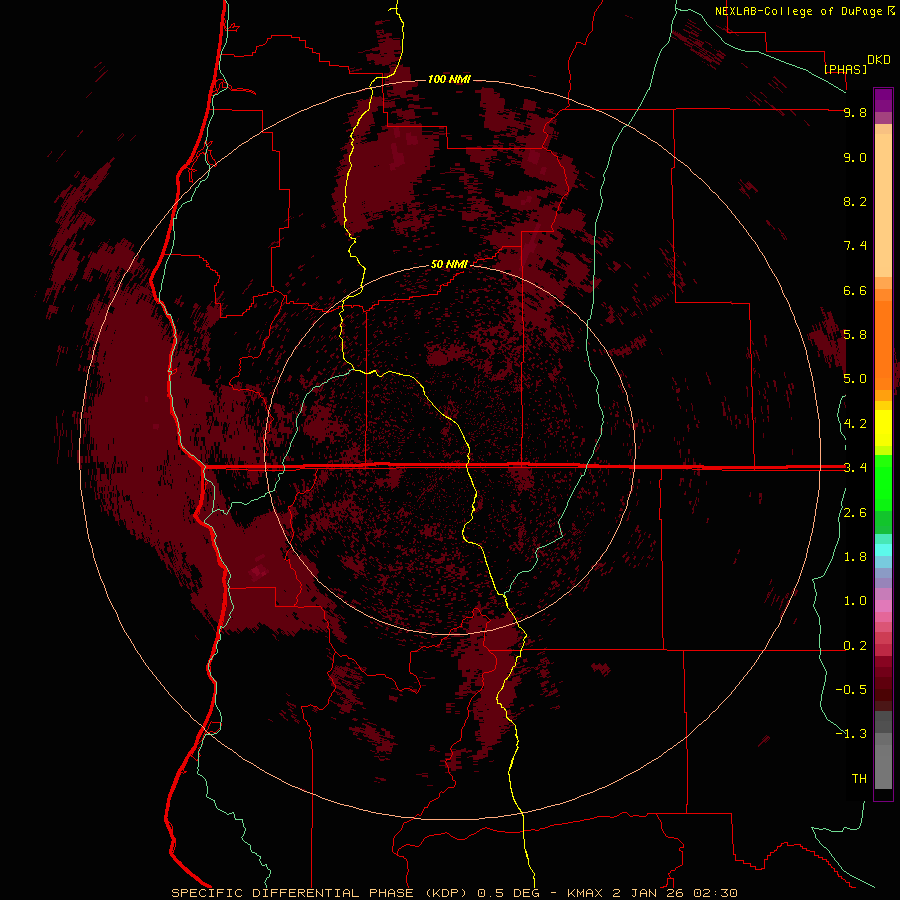Click the cyan band of color bar
The width and height of the screenshot is (900, 900).
click(883, 549)
